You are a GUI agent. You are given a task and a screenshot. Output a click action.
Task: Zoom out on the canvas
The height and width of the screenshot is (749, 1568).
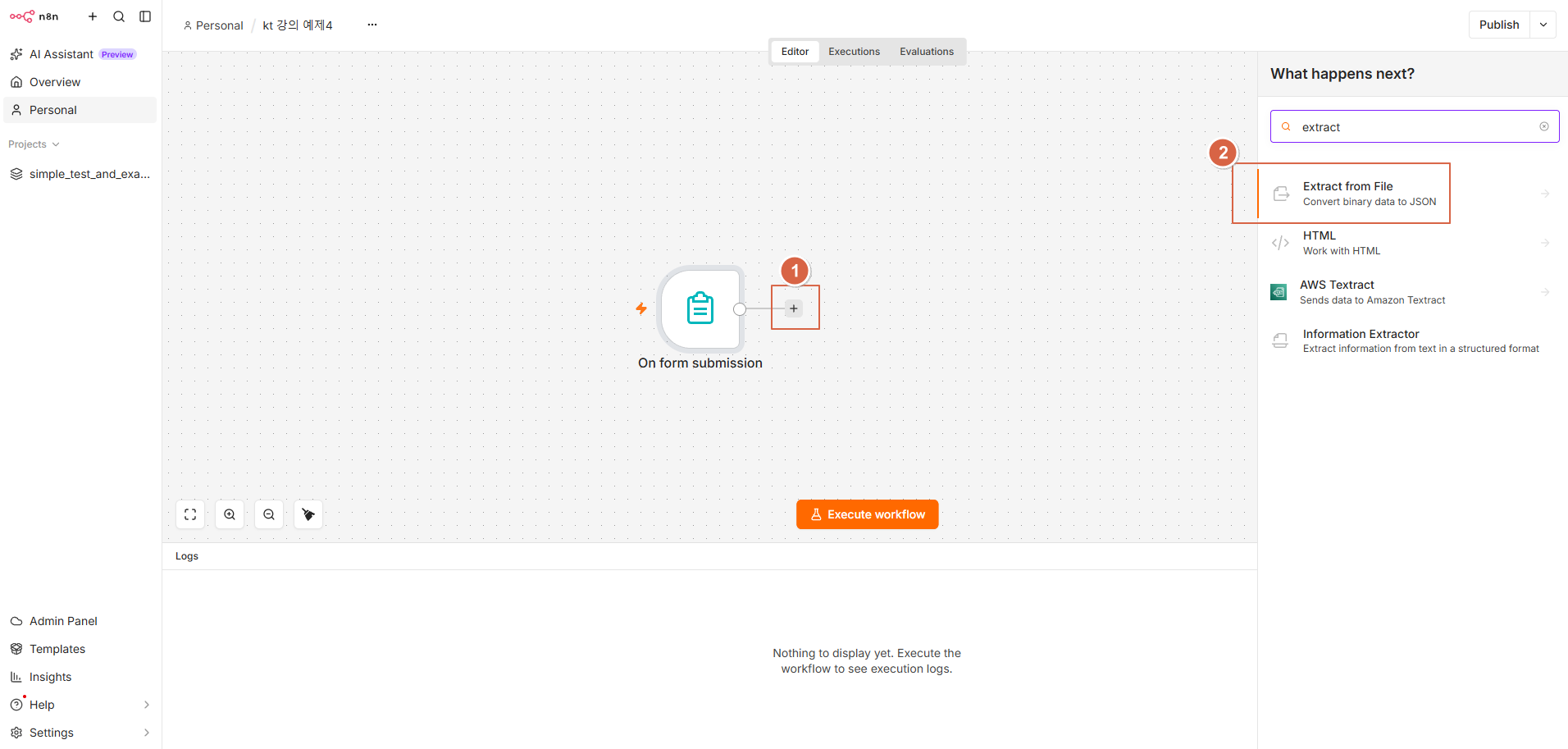[269, 514]
